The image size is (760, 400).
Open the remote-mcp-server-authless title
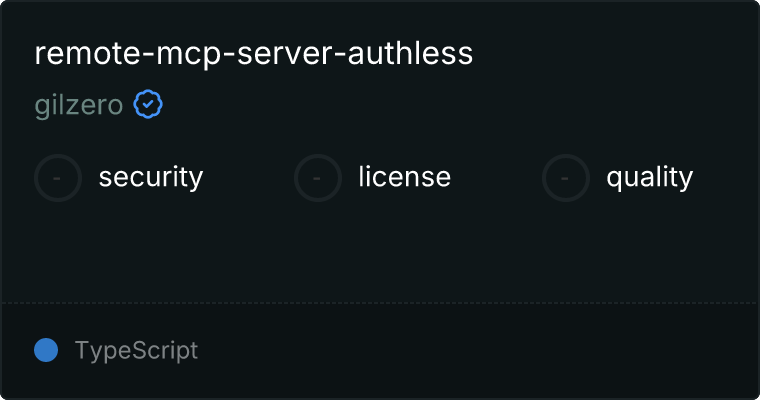pos(253,53)
